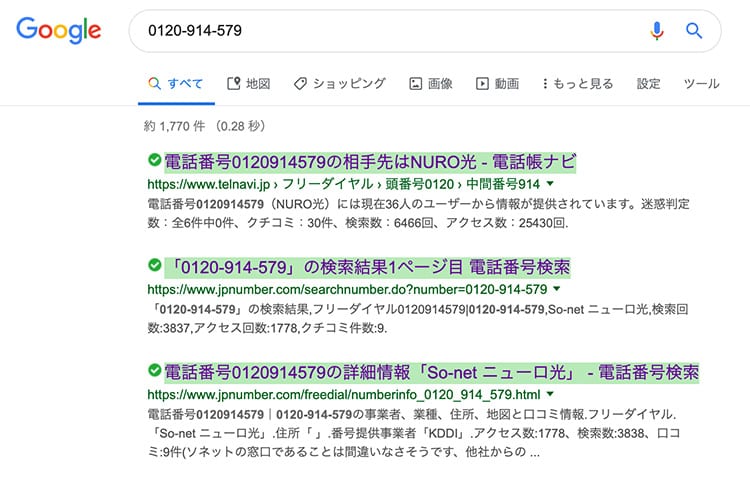Expand dropdown arrow next to numberinfo_0120_914_579.html URL
Viewport: 750px width, 478px height.
[x=550, y=394]
